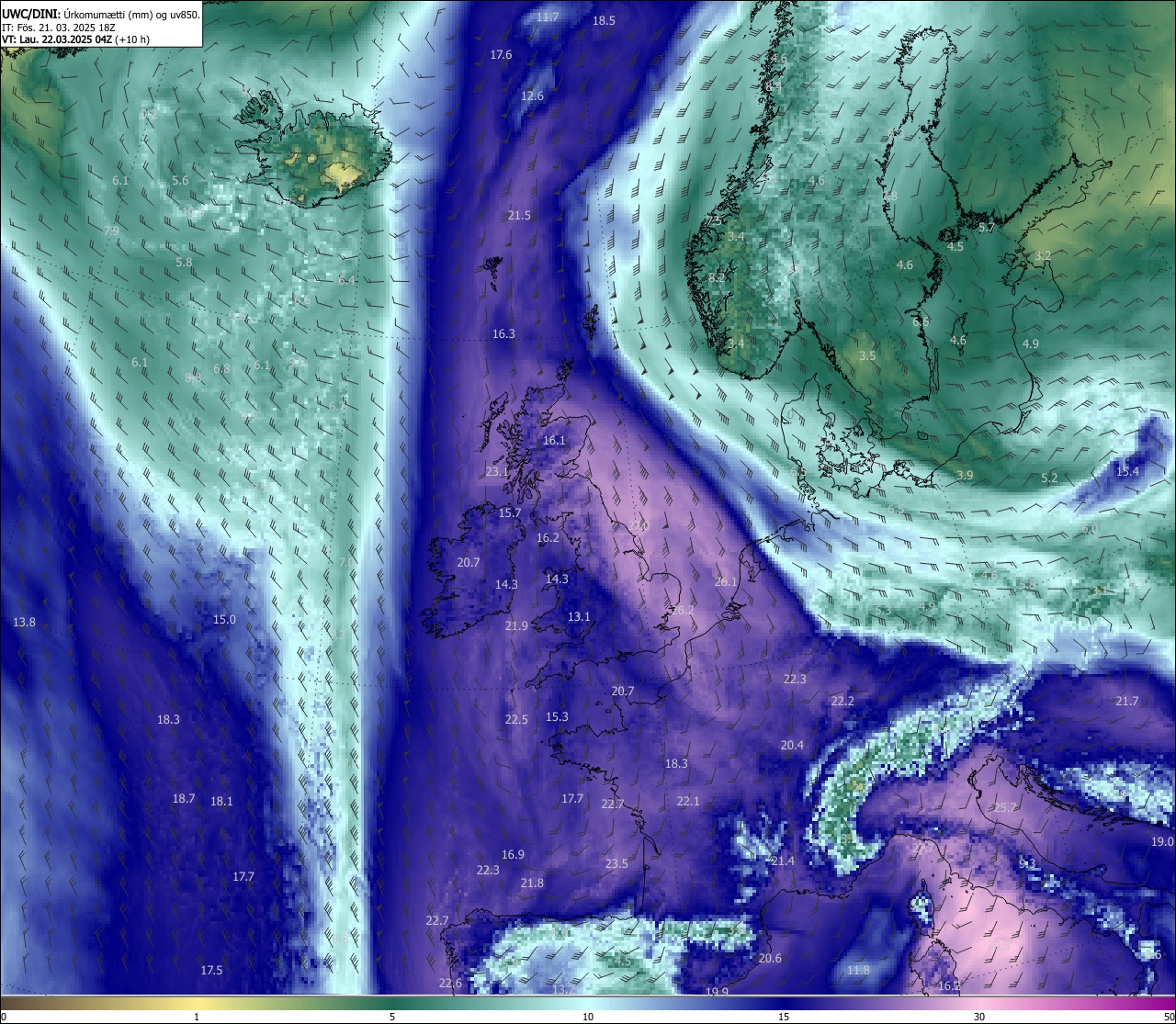Click the map value 26.1
Viewport: 1176px width, 1024px height.
[726, 581]
